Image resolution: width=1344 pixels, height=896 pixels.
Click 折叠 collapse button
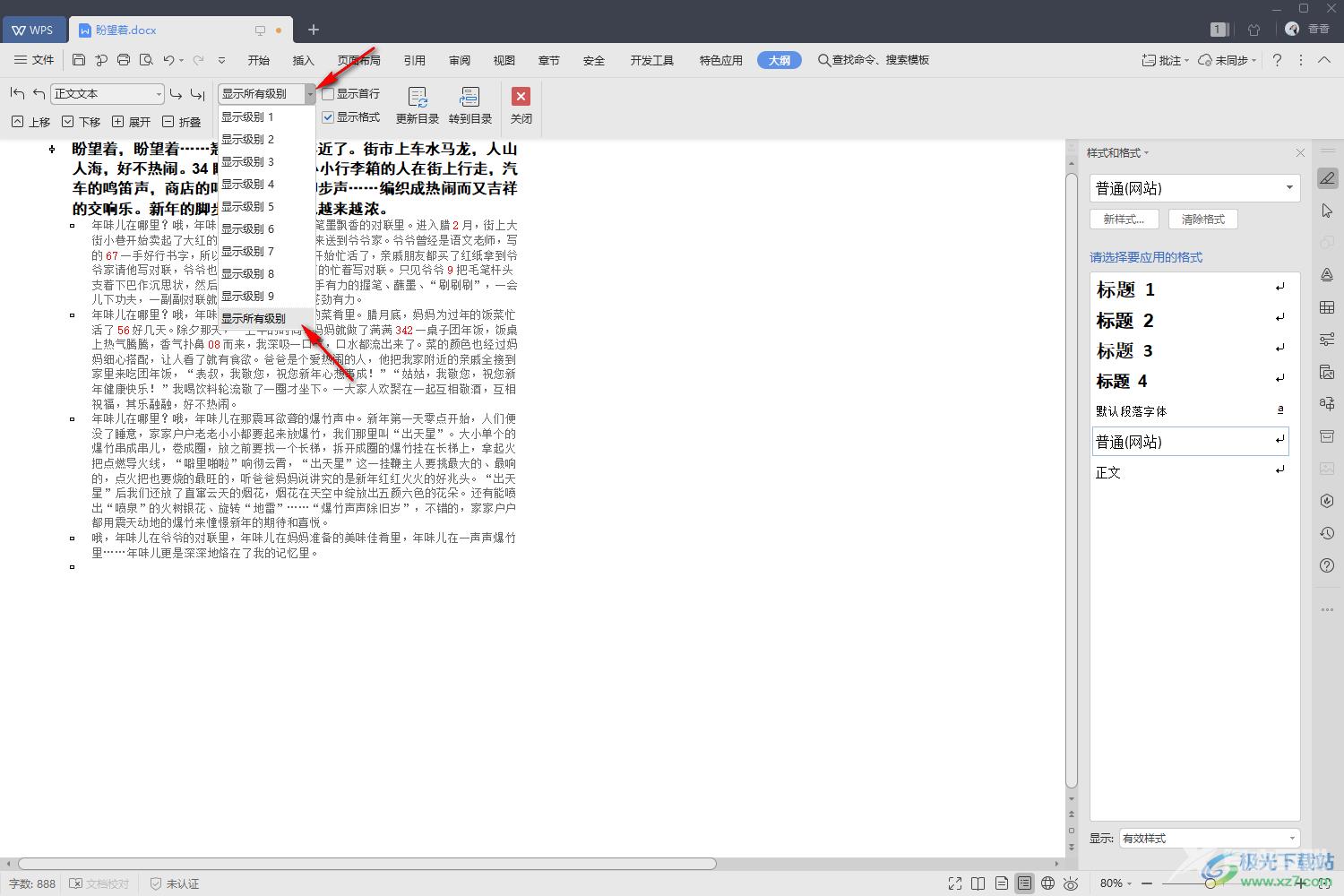click(181, 122)
